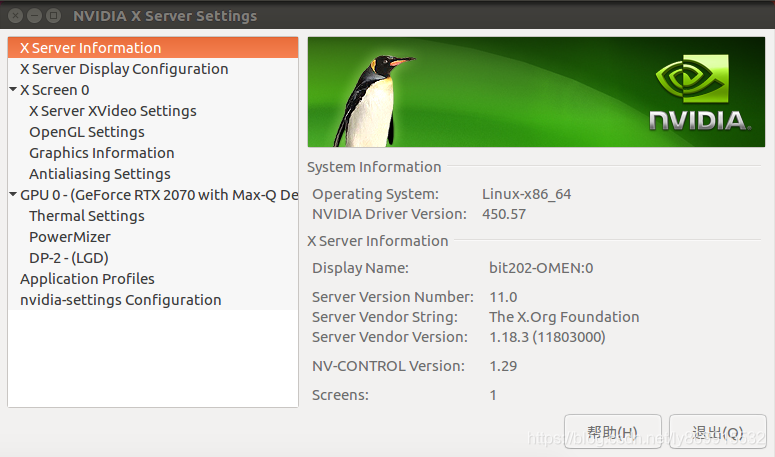The image size is (775, 457).
Task: Click NV-CONTROL Version value 1.29
Action: point(503,366)
